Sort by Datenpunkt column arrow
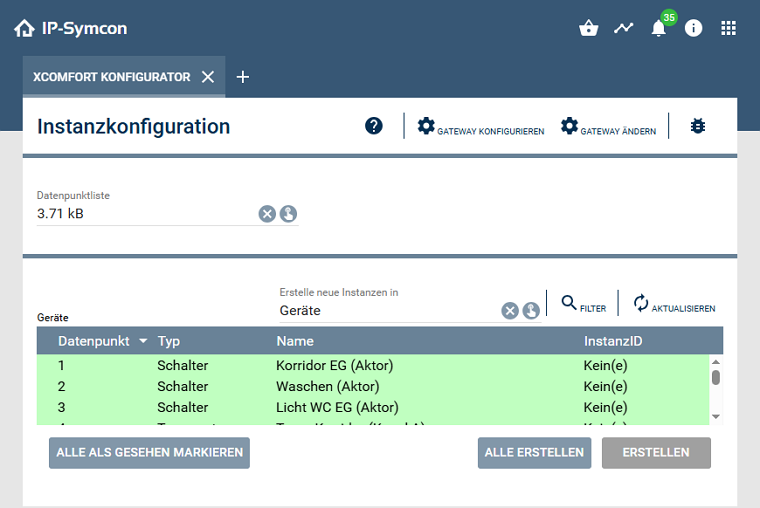Screen dimensions: 760x508 (143, 341)
